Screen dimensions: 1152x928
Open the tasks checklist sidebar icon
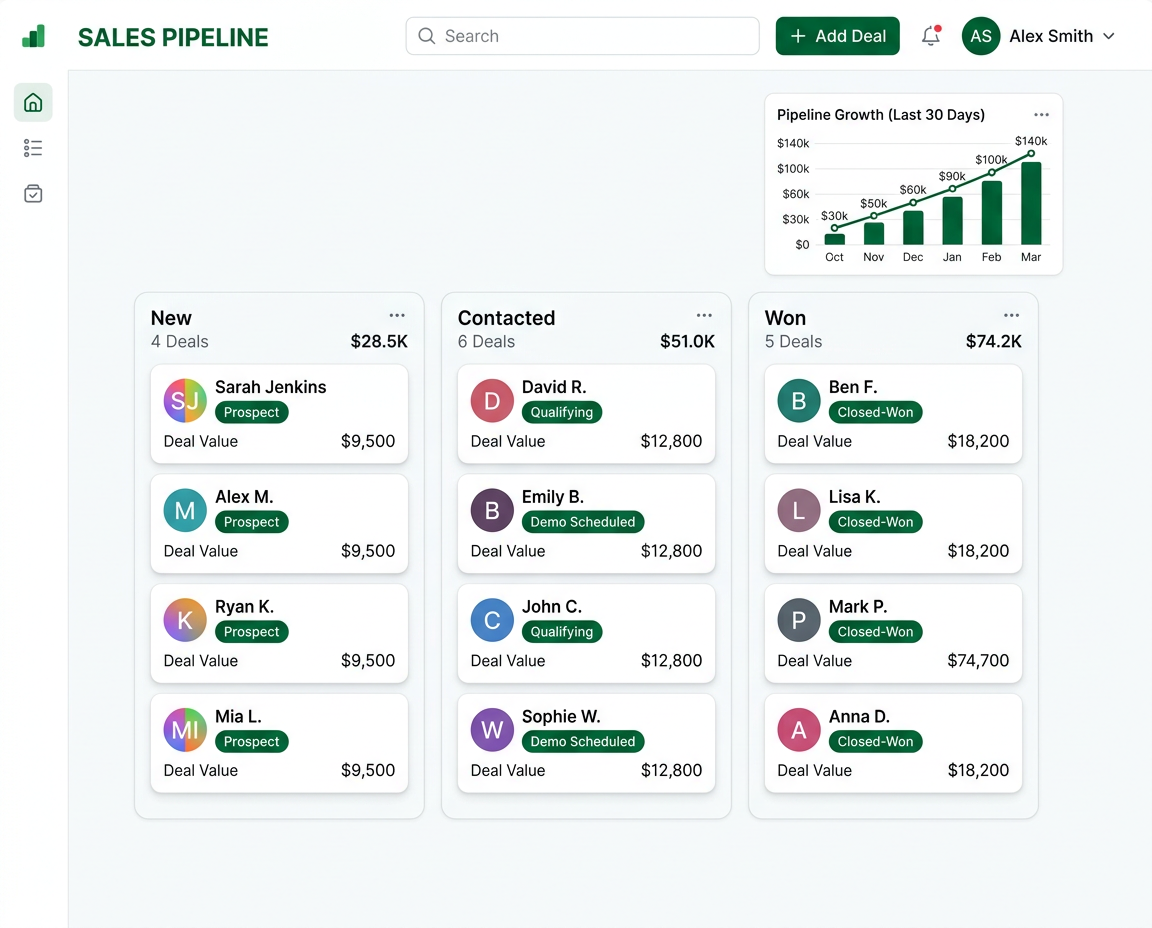(x=33, y=193)
